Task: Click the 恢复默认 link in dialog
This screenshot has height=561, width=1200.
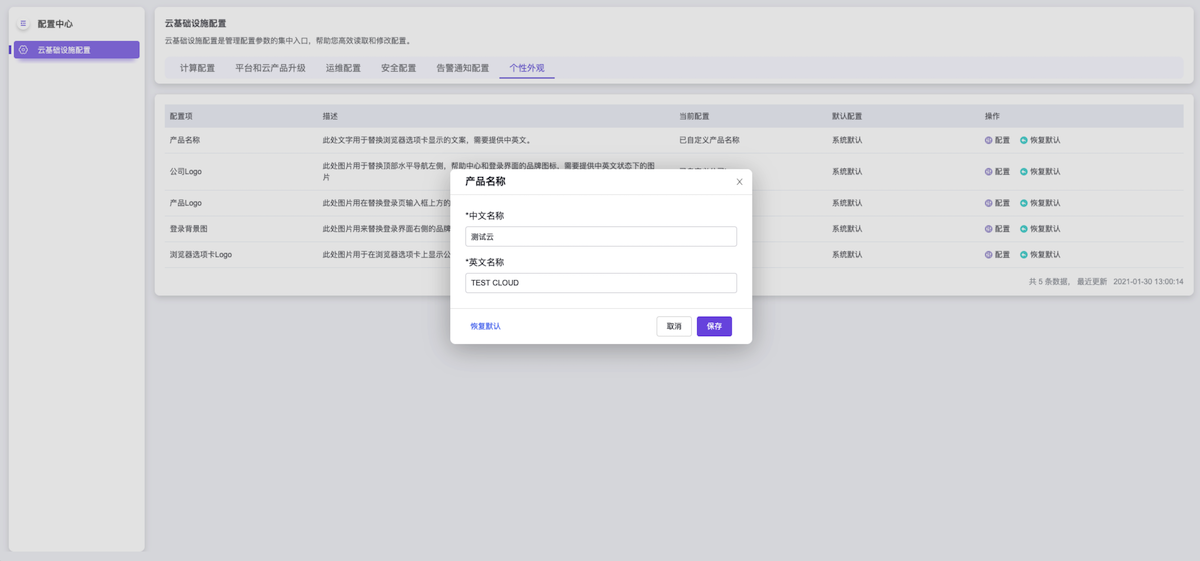Action: pos(486,327)
